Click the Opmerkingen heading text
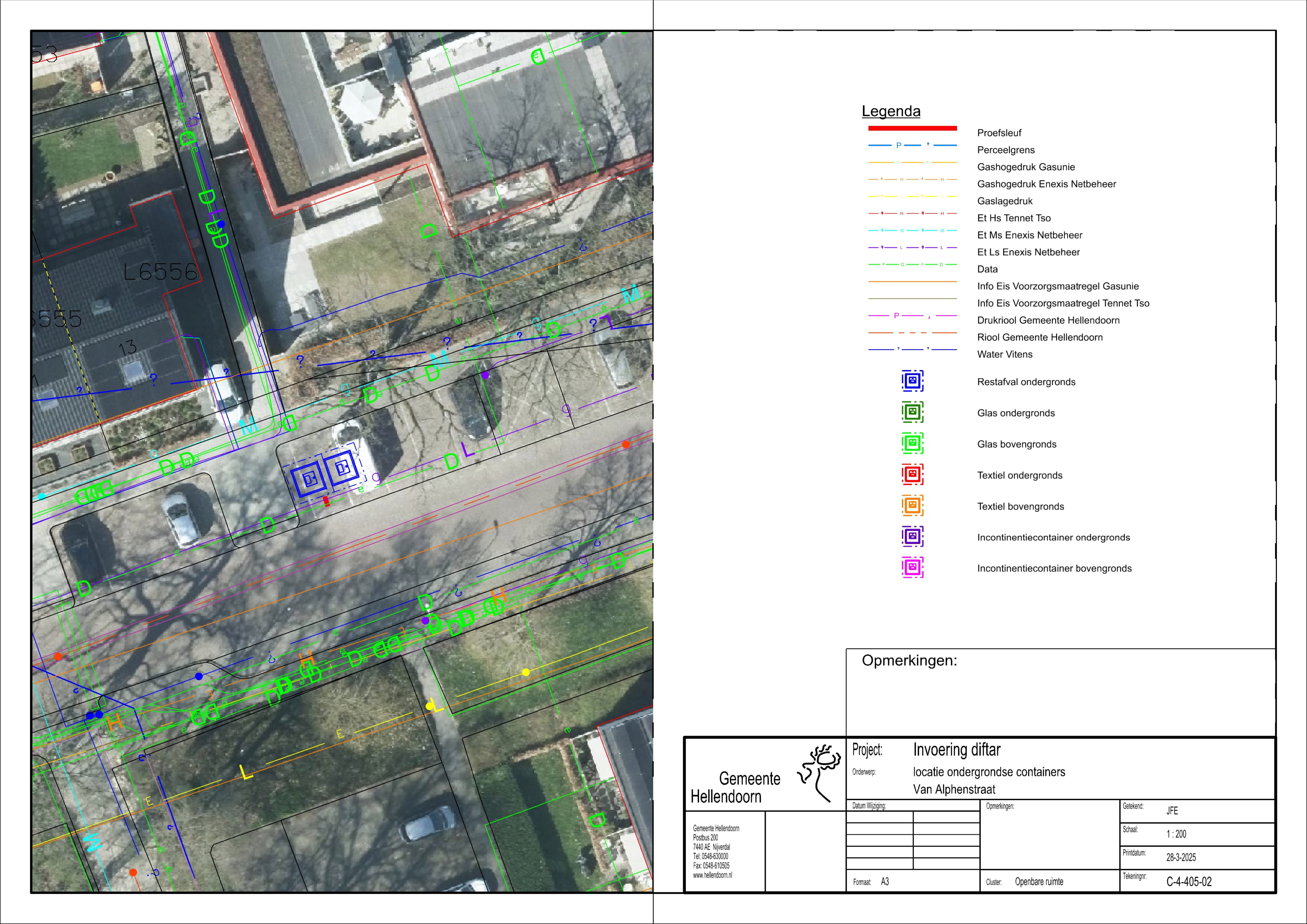Image resolution: width=1307 pixels, height=924 pixels. 909,661
